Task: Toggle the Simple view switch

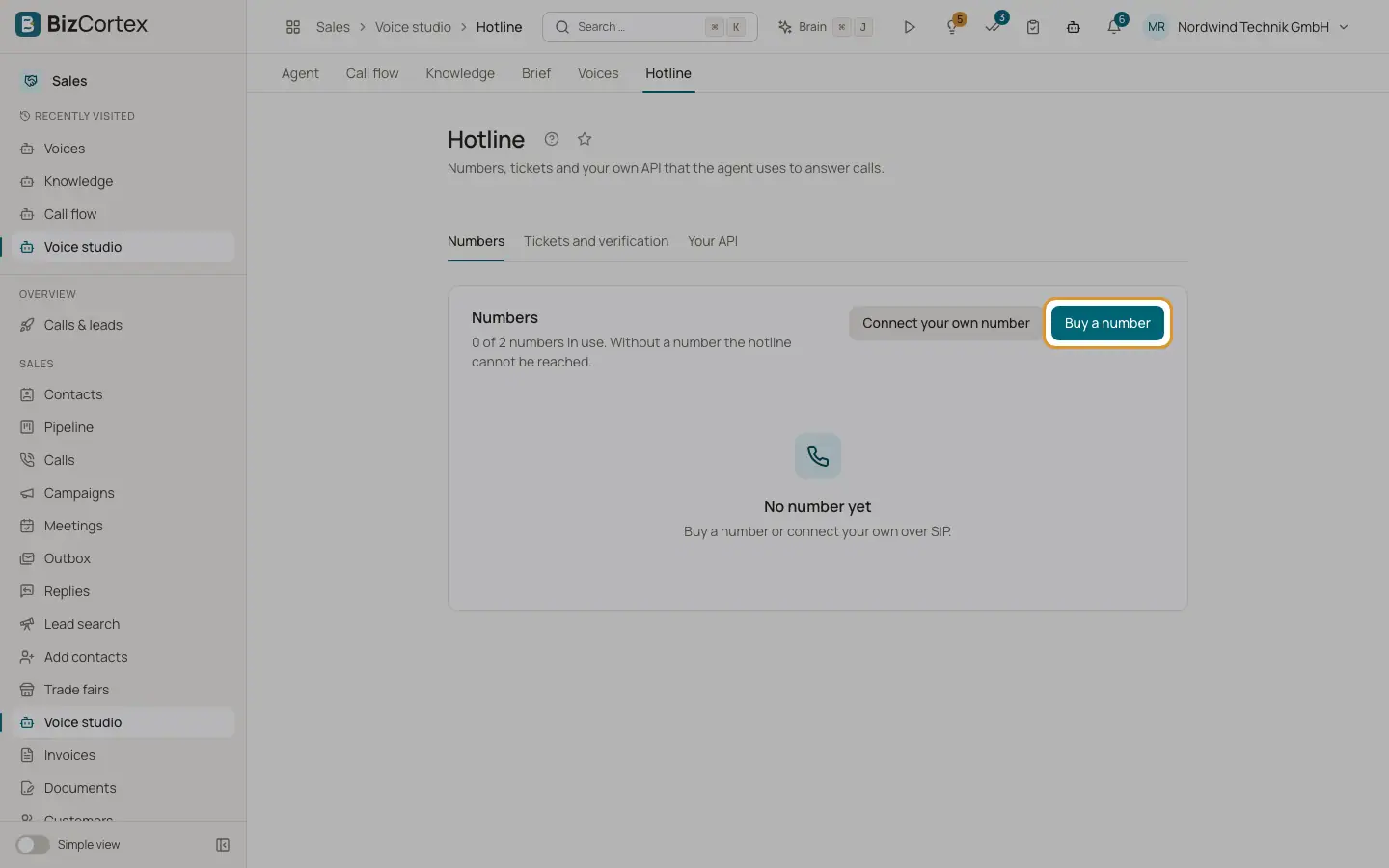Action: click(x=33, y=845)
